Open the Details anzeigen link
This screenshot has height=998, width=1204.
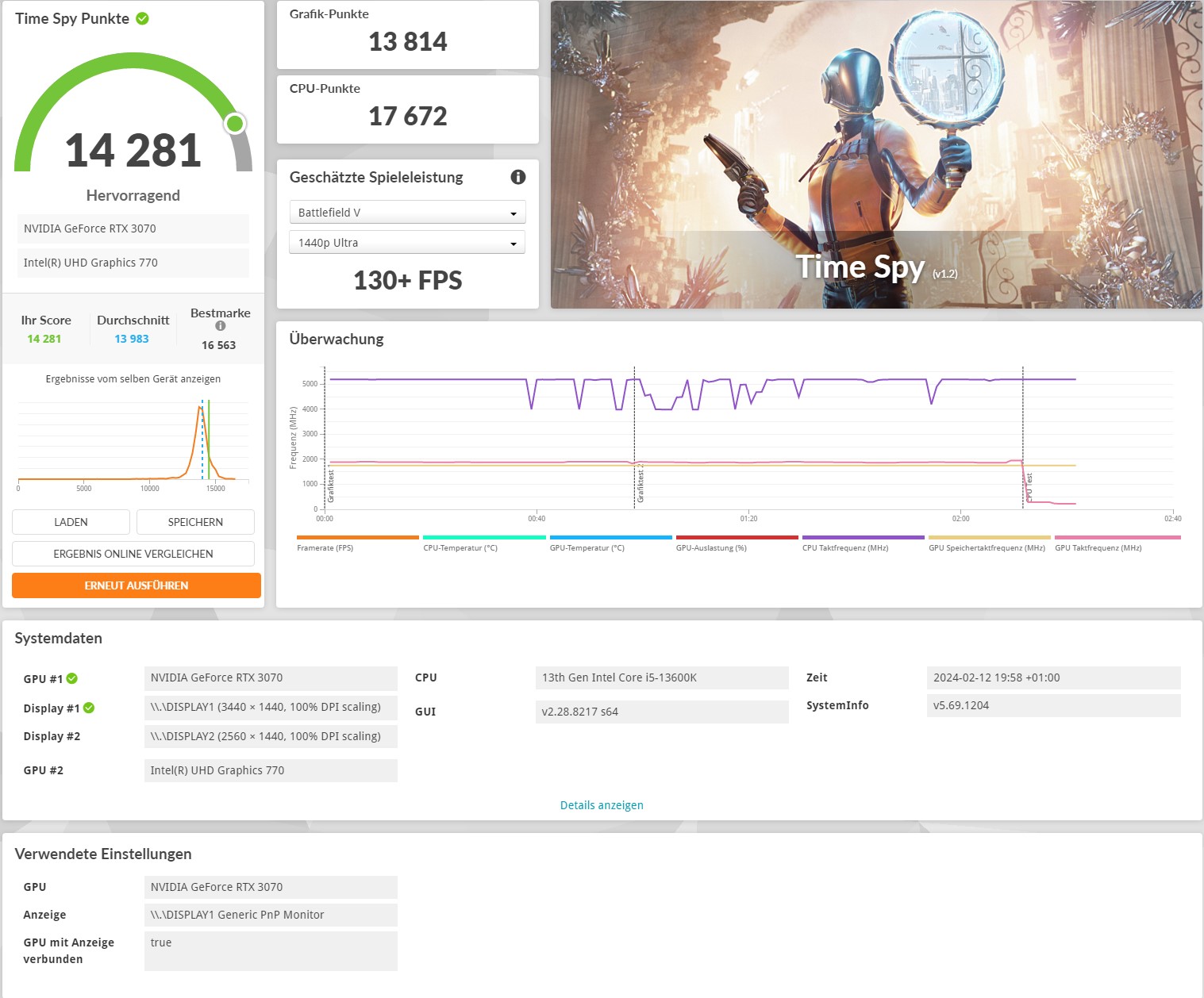(602, 805)
